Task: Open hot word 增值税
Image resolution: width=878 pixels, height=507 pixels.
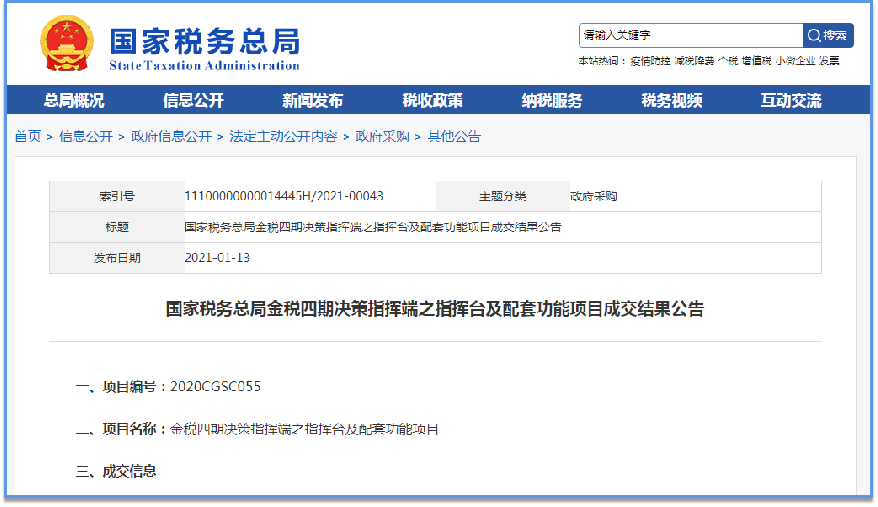Action: (756, 61)
